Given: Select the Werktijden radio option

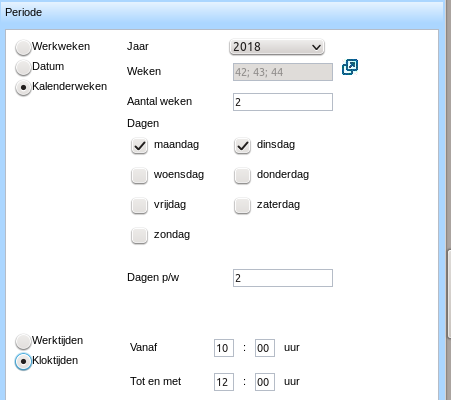Looking at the screenshot, I should pyautogui.click(x=23, y=341).
